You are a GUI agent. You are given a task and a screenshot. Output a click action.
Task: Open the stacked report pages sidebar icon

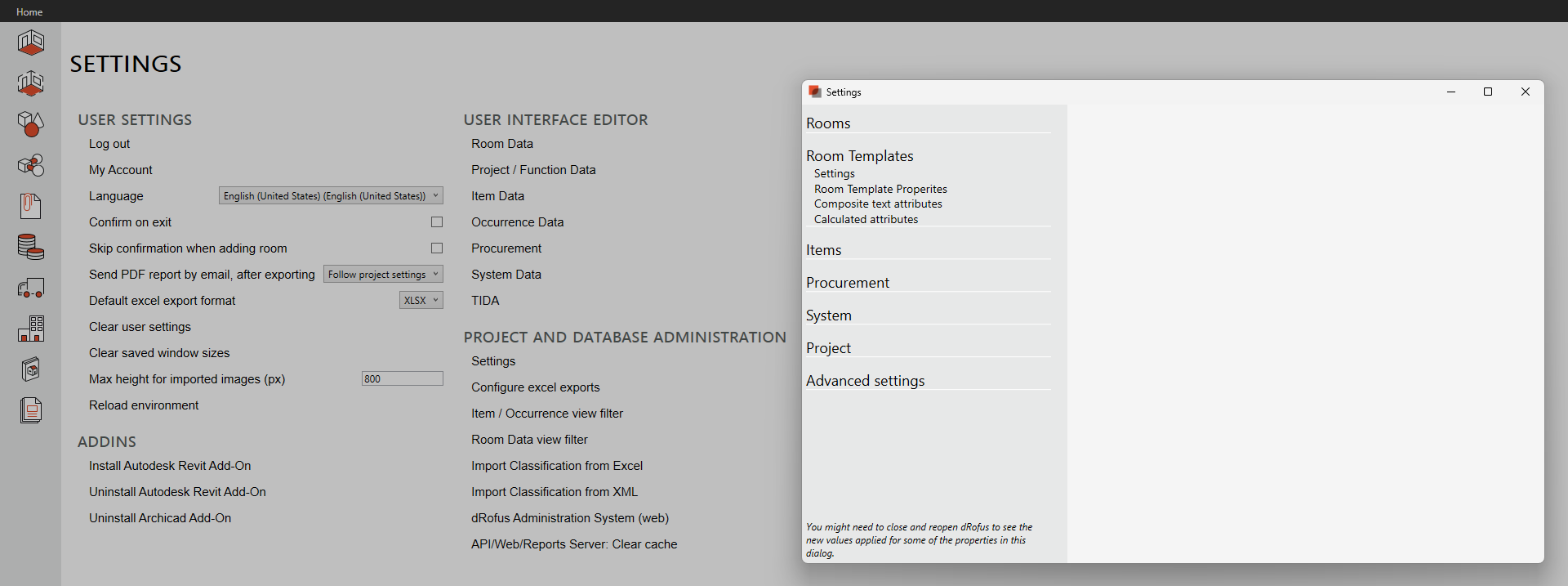tap(31, 410)
